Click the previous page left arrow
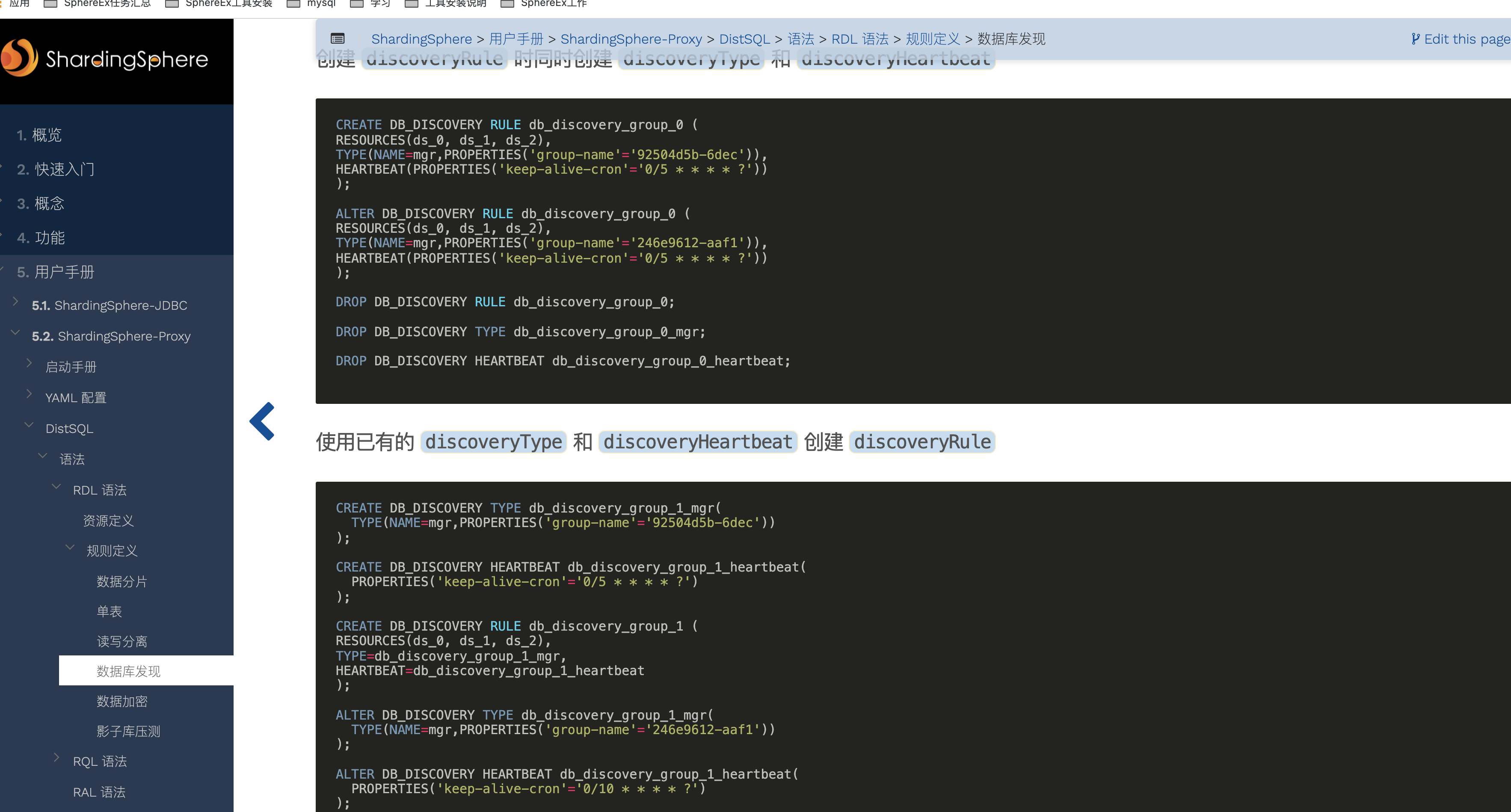 262,421
